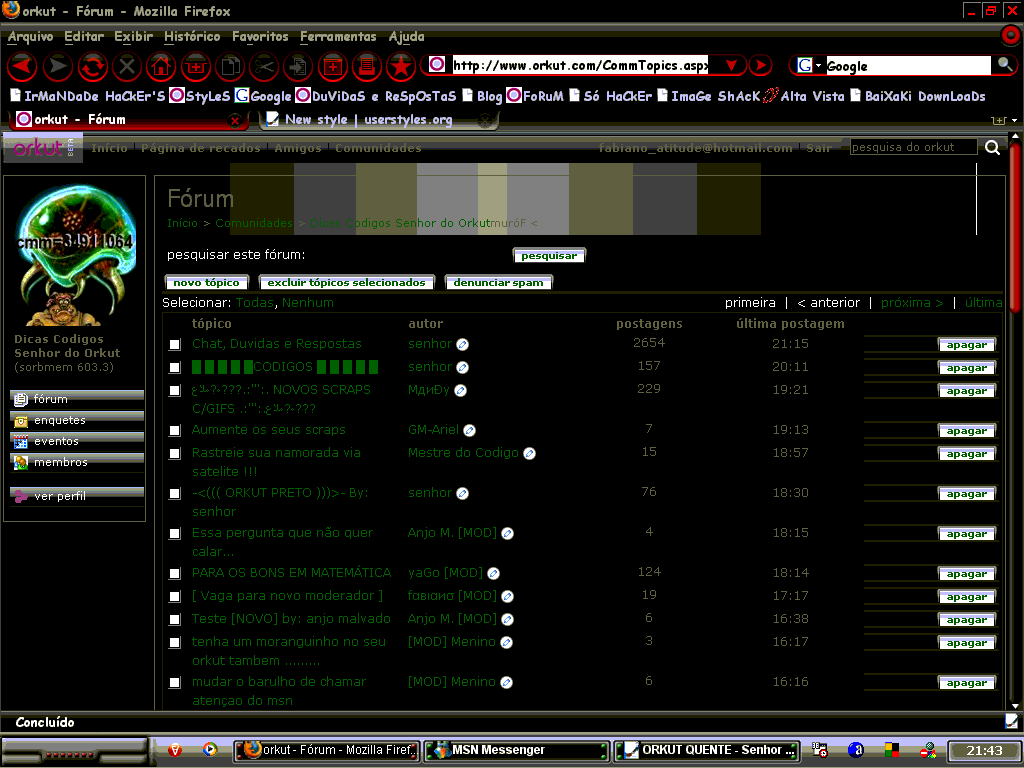Open the membros sidebar item
The image size is (1024, 768).
coord(77,462)
